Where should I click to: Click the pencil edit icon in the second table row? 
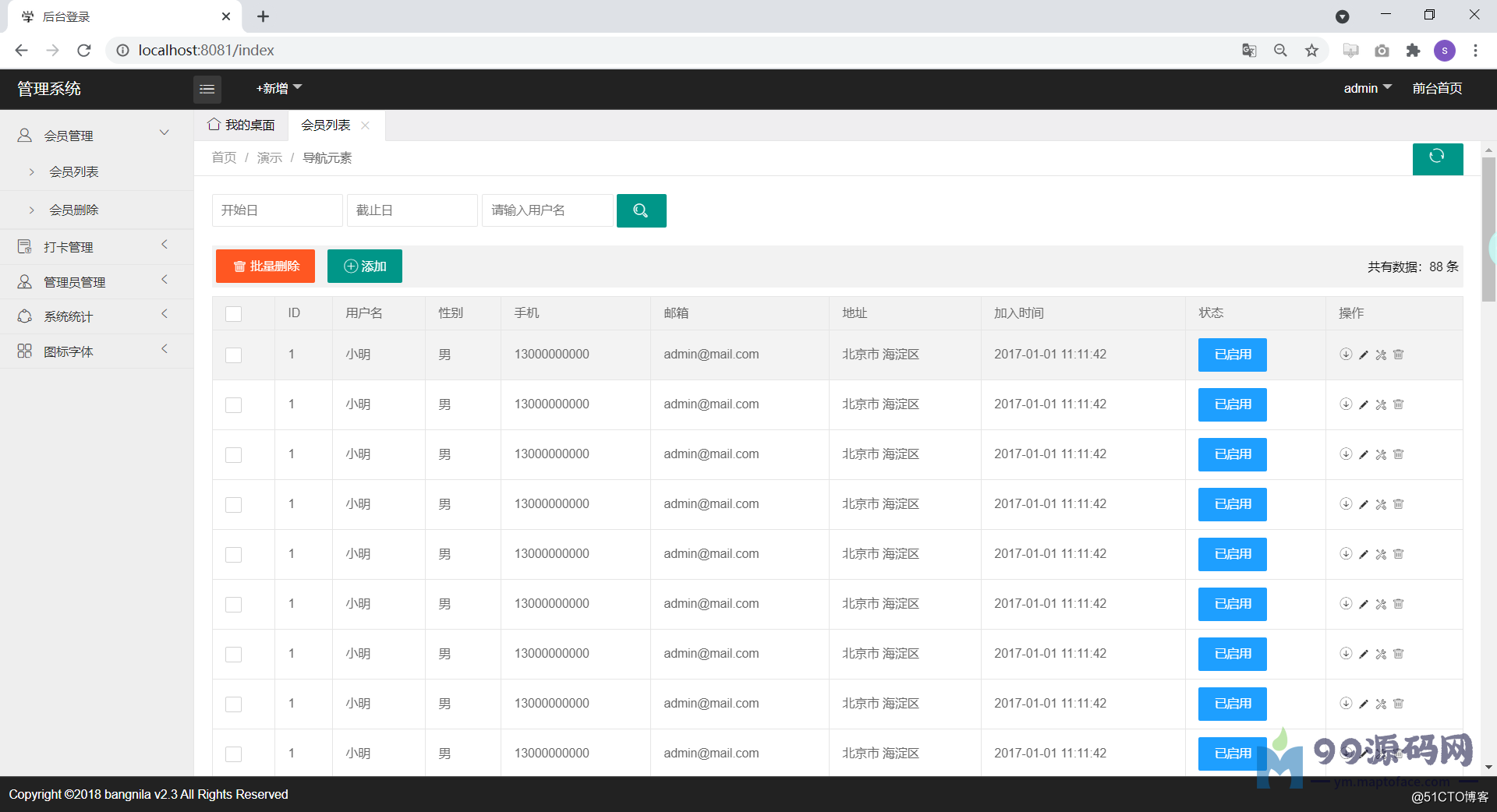tap(1364, 405)
